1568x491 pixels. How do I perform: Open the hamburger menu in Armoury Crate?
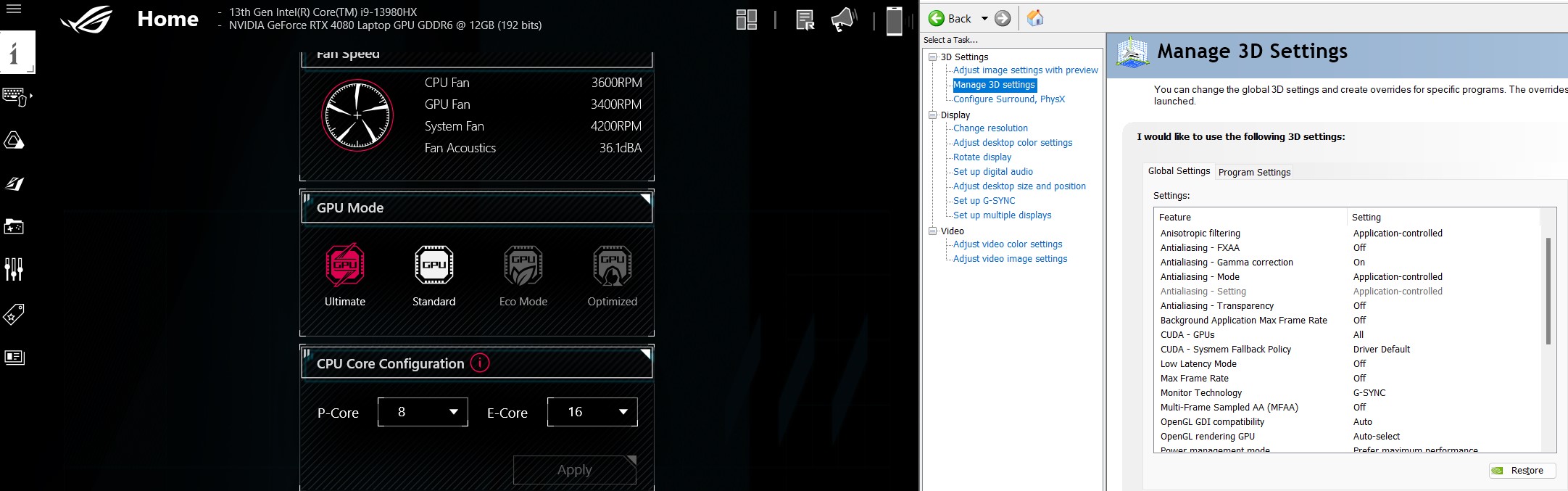(14, 9)
